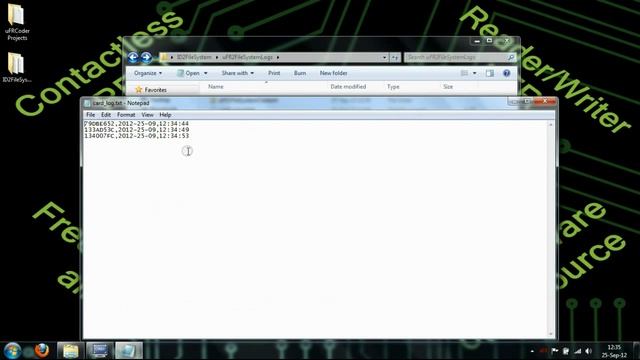Sort by Name column in Explorer
640x360 pixels.
[216, 87]
